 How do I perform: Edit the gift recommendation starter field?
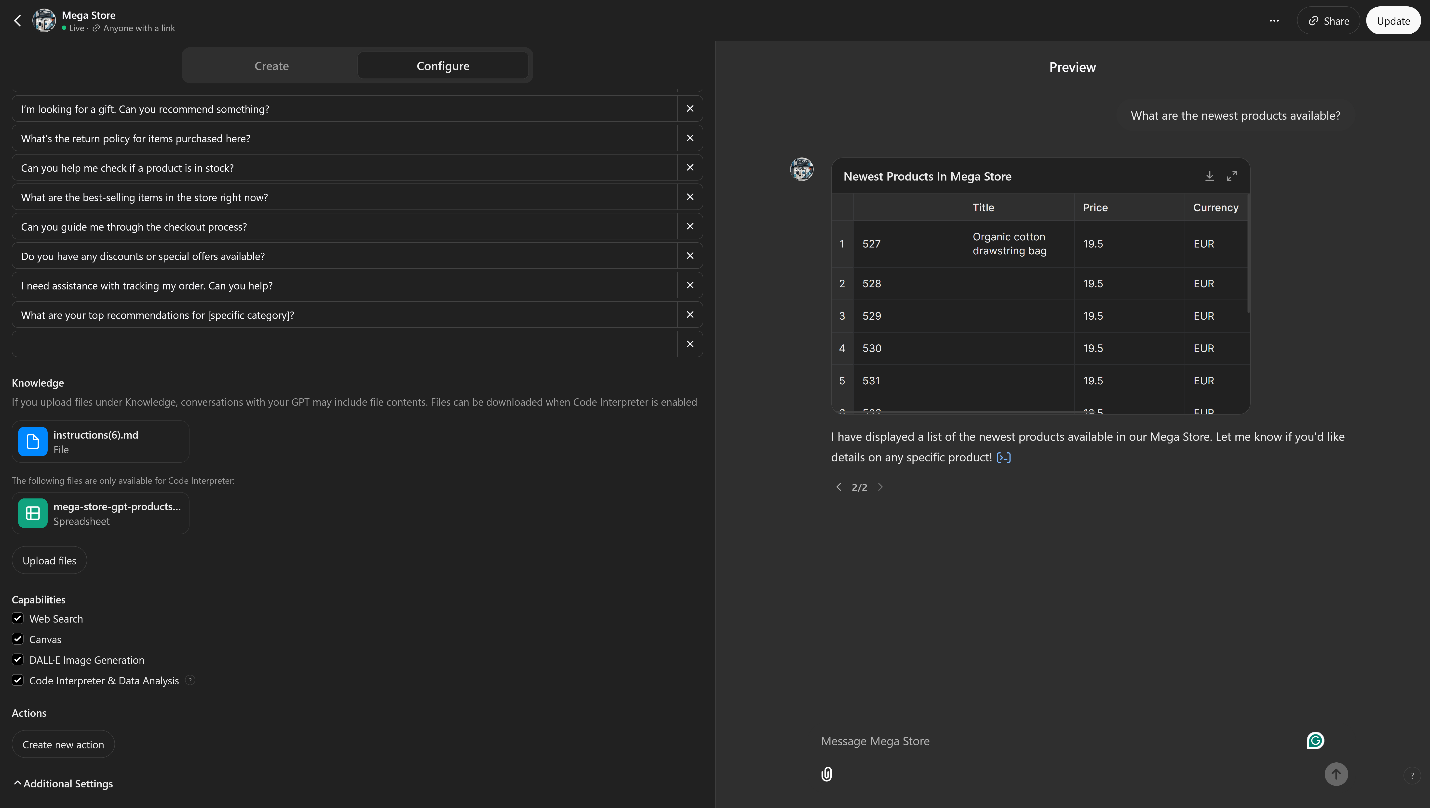(x=344, y=108)
